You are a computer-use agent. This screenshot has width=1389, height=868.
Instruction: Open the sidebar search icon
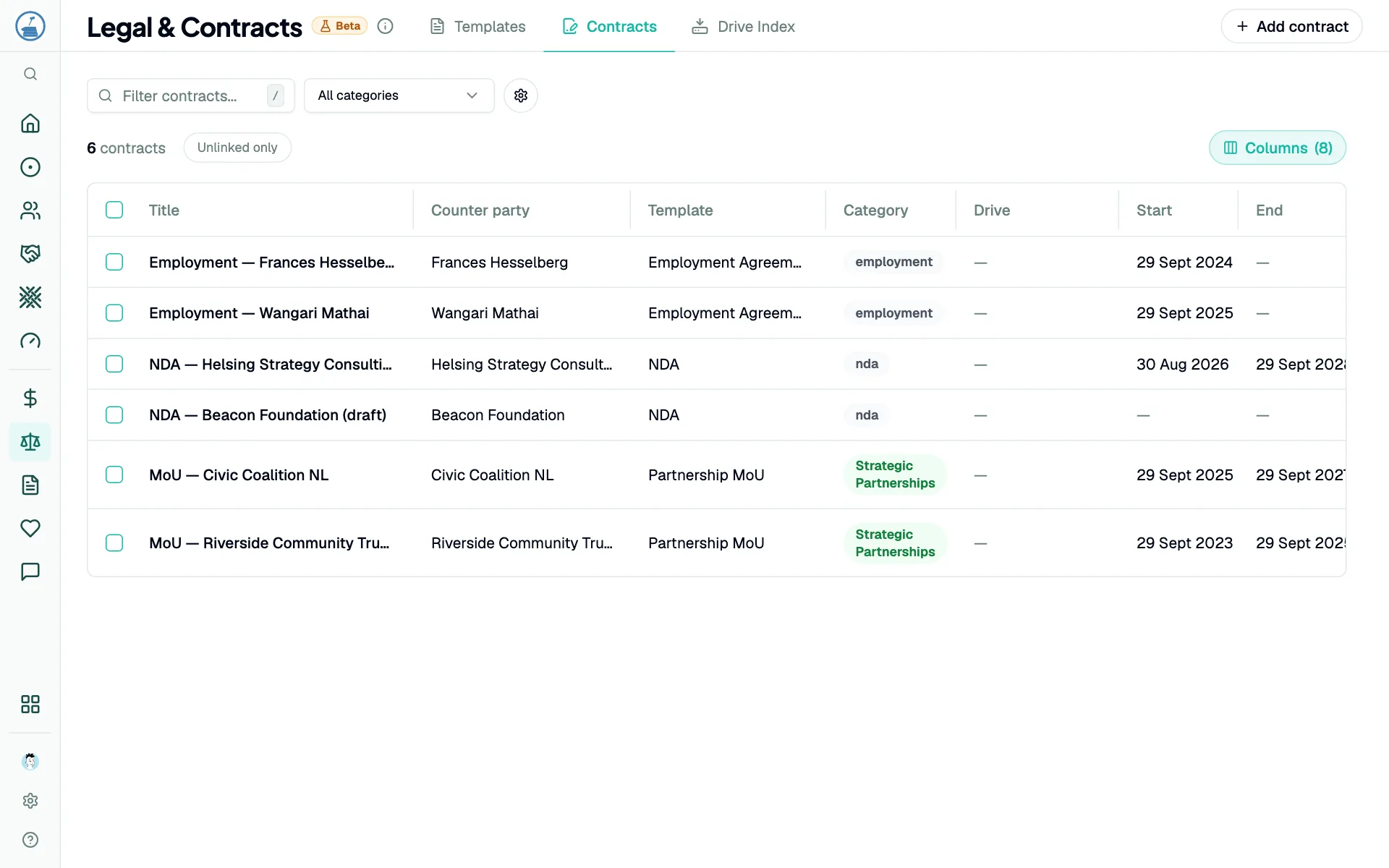click(30, 74)
